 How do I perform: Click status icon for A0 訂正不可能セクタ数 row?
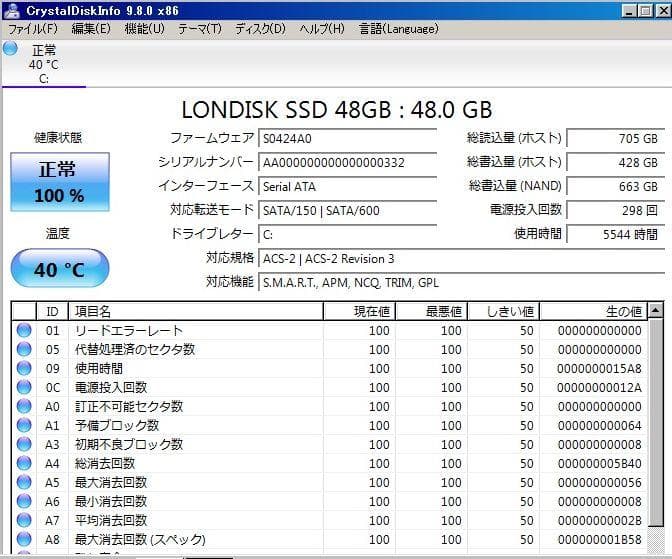[24, 406]
